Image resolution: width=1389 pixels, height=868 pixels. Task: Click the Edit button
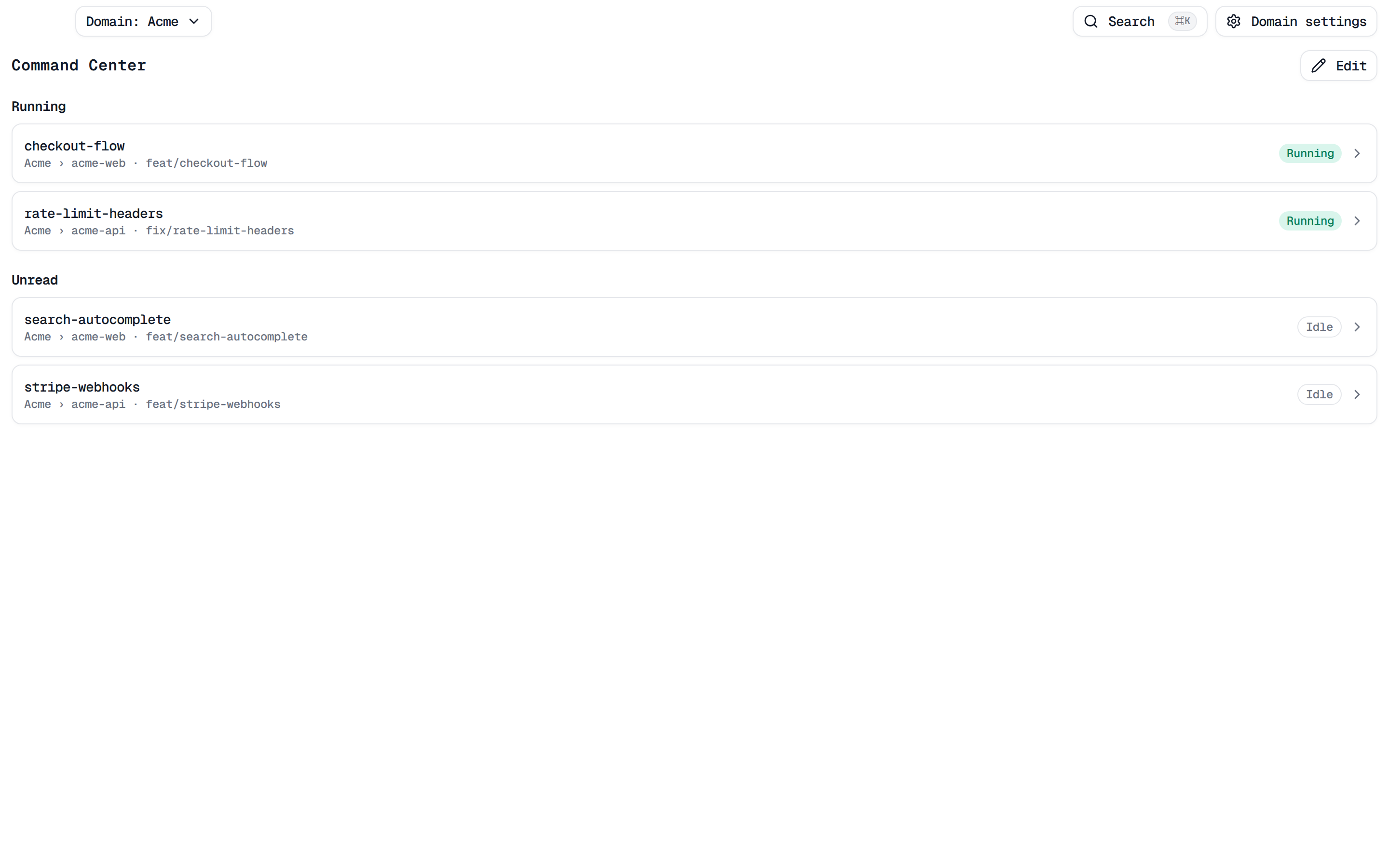(x=1338, y=66)
